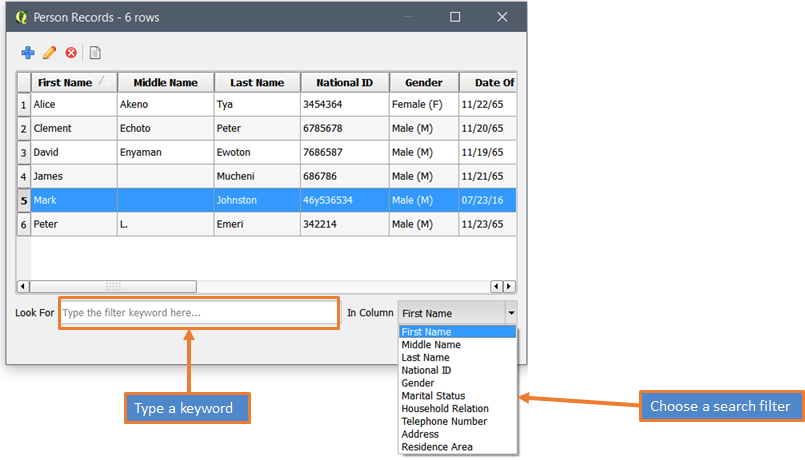Click the QGIS logo in title bar
This screenshot has height=460, width=805.
click(21, 17)
